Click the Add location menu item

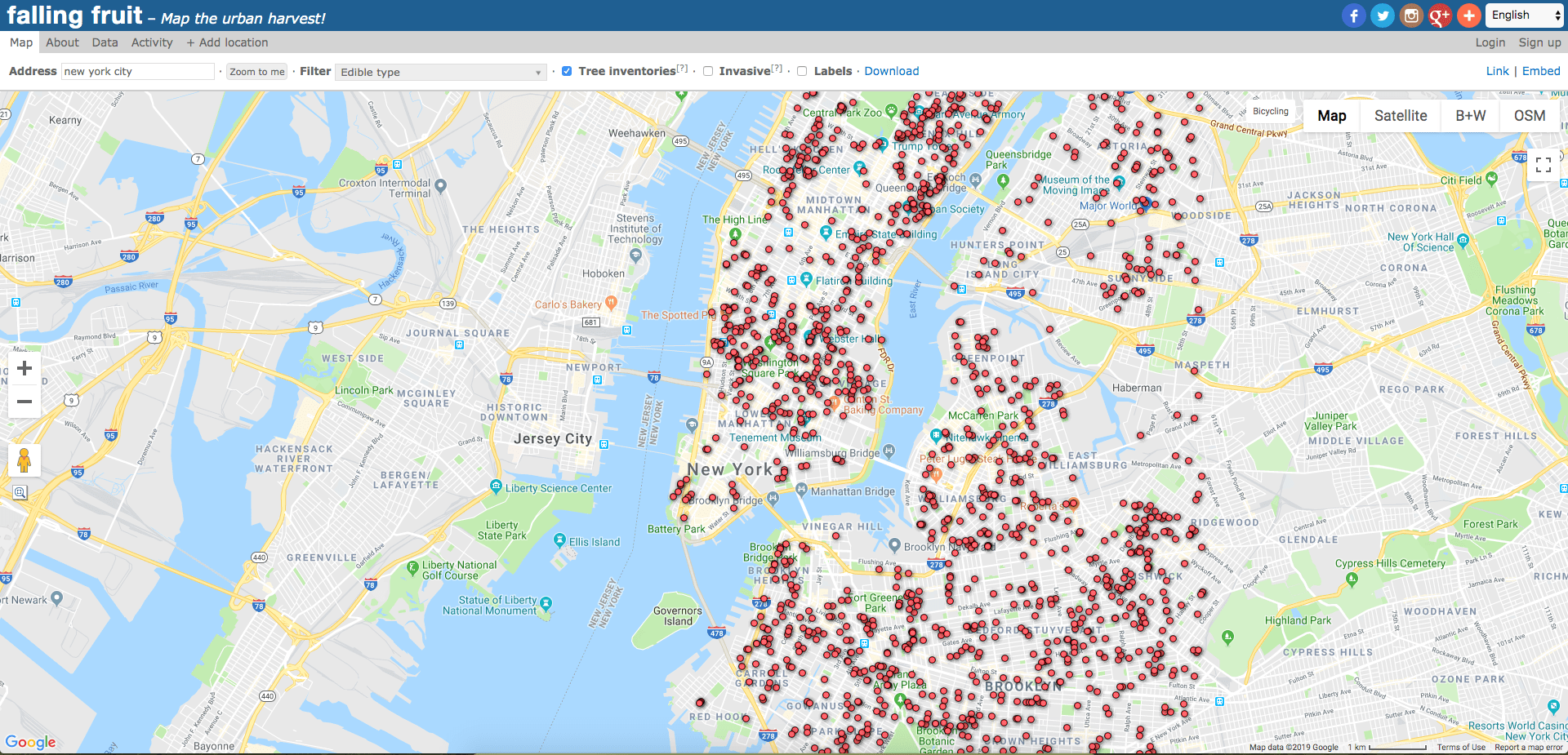227,42
